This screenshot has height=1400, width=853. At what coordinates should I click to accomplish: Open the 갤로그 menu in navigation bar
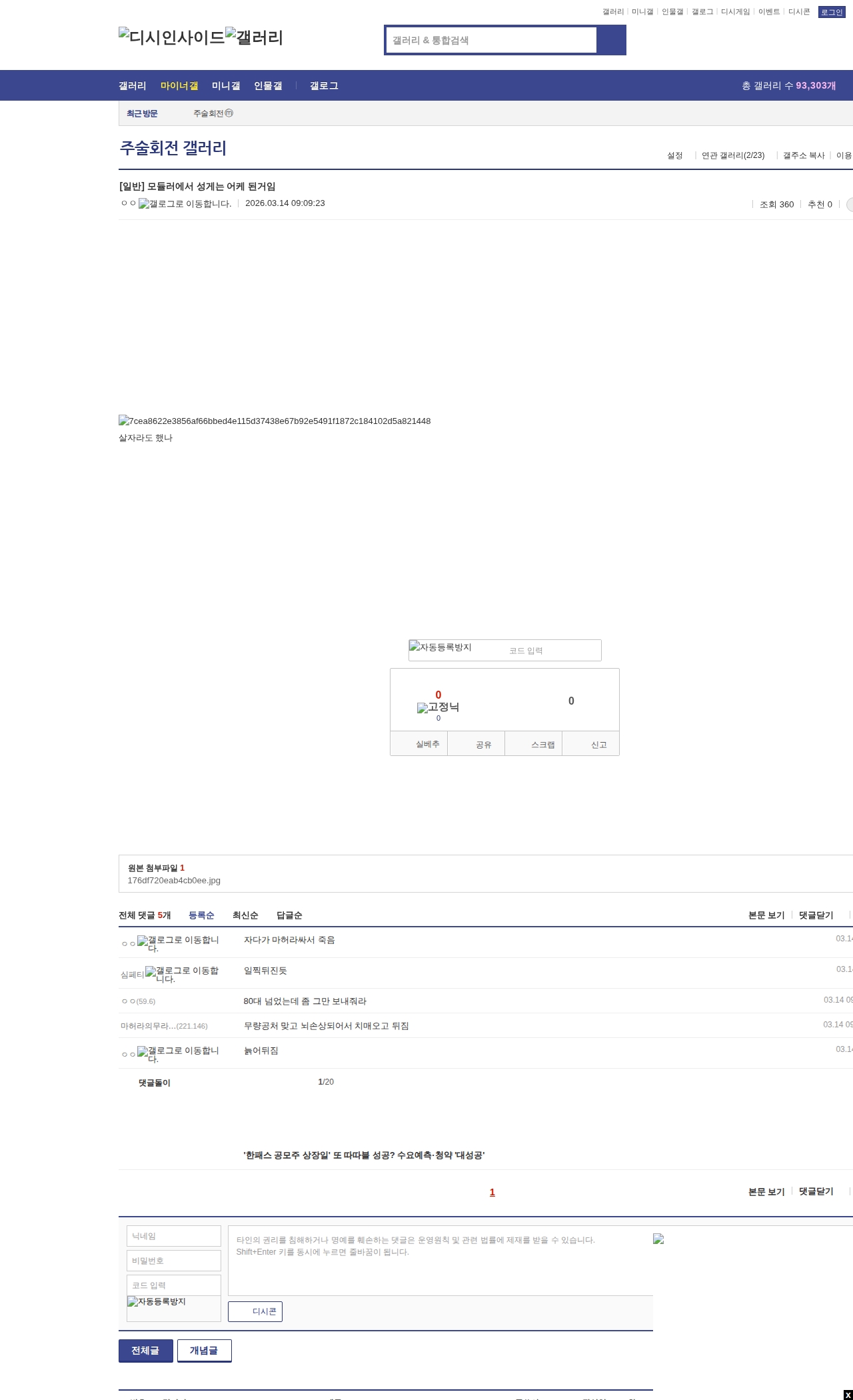click(x=324, y=85)
